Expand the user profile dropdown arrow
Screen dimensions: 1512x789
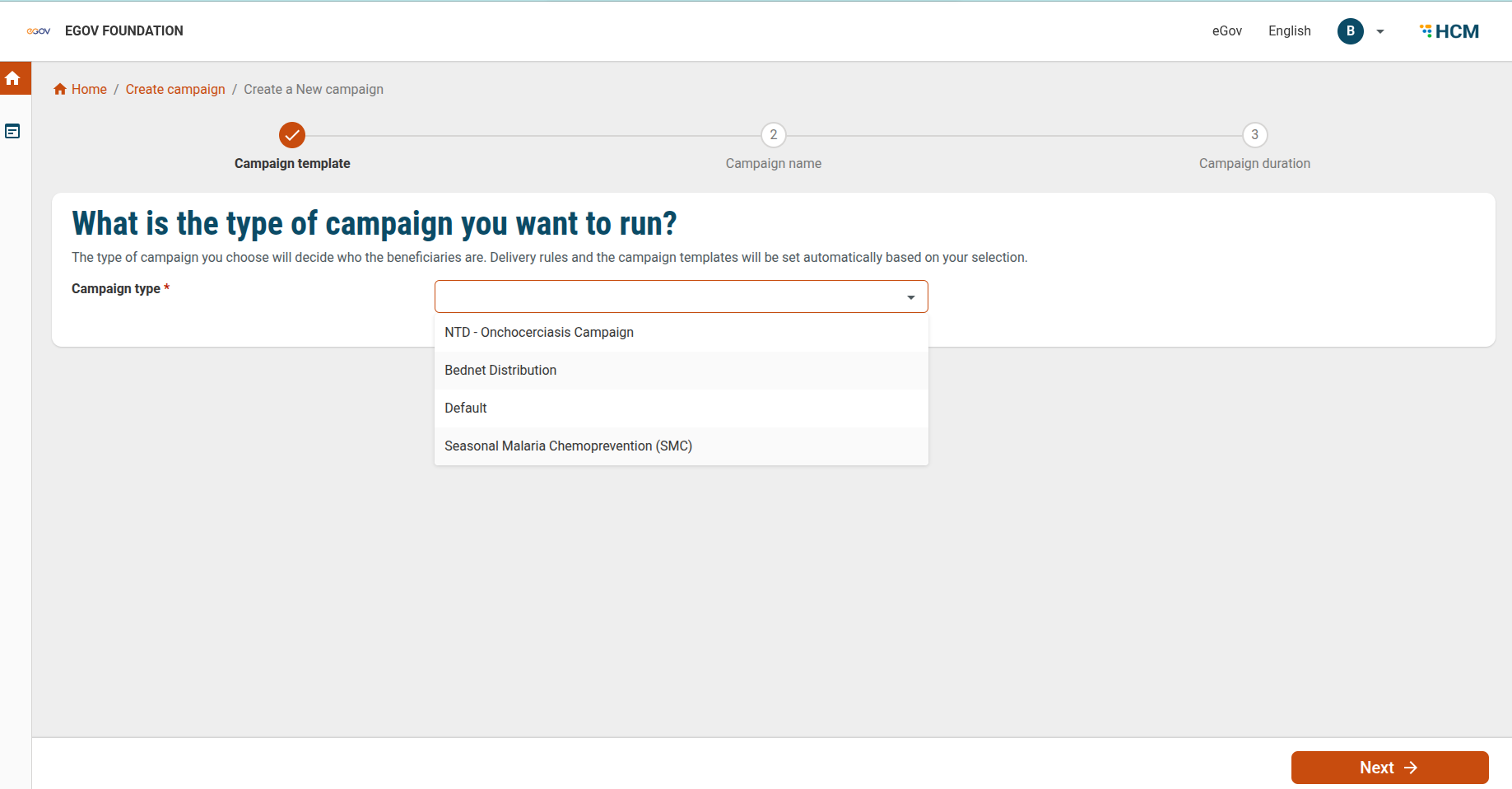[1380, 32]
